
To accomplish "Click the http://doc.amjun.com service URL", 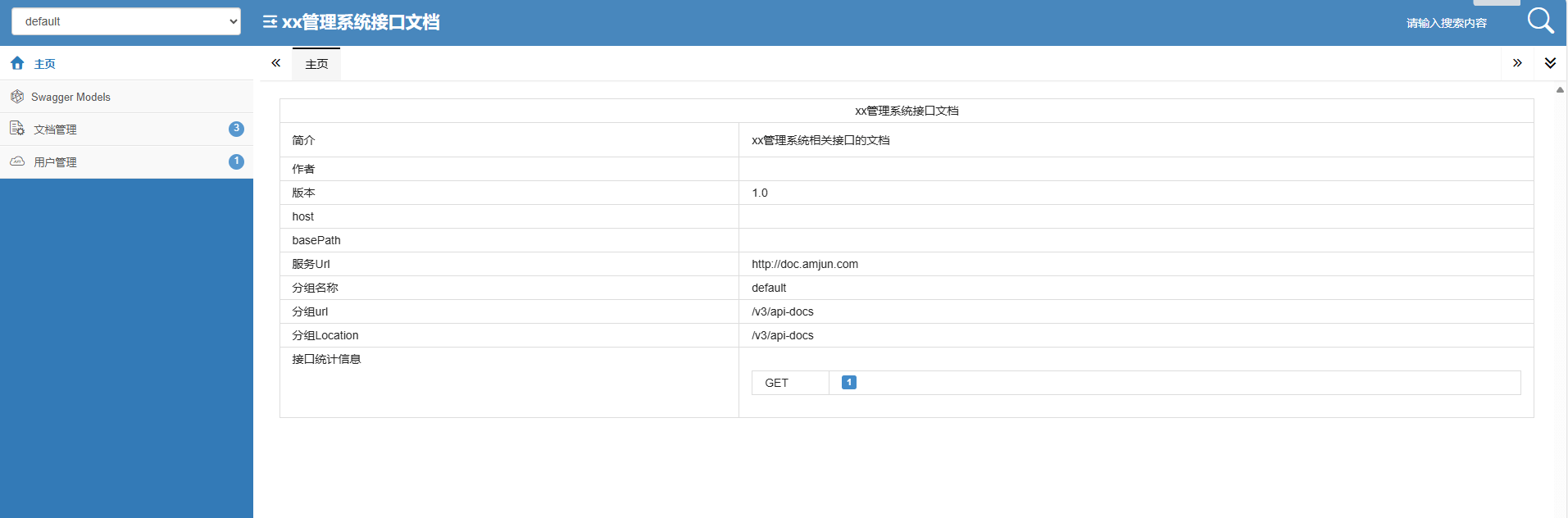I will click(804, 264).
